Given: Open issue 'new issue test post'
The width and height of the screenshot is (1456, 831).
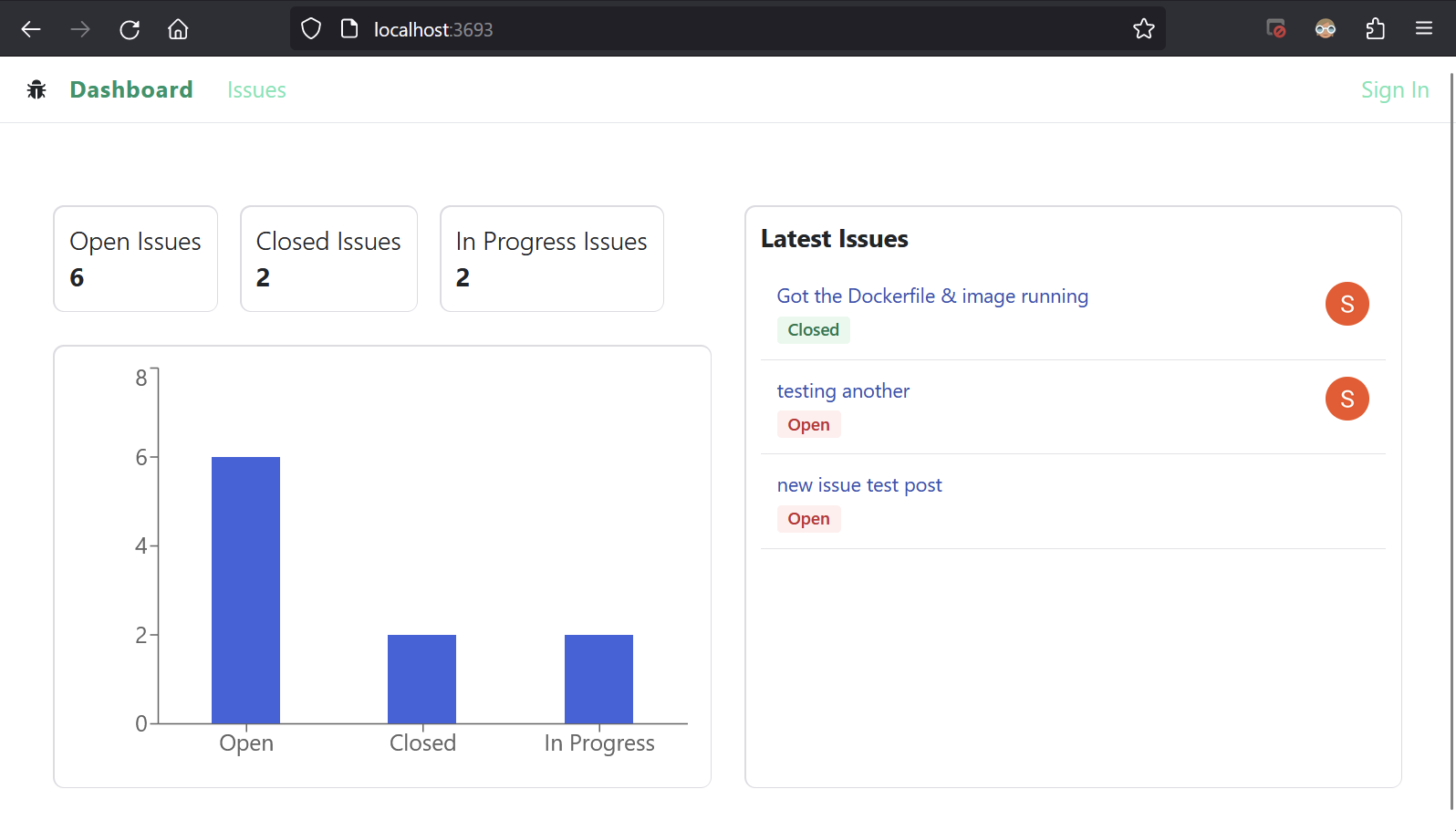Looking at the screenshot, I should (x=859, y=485).
